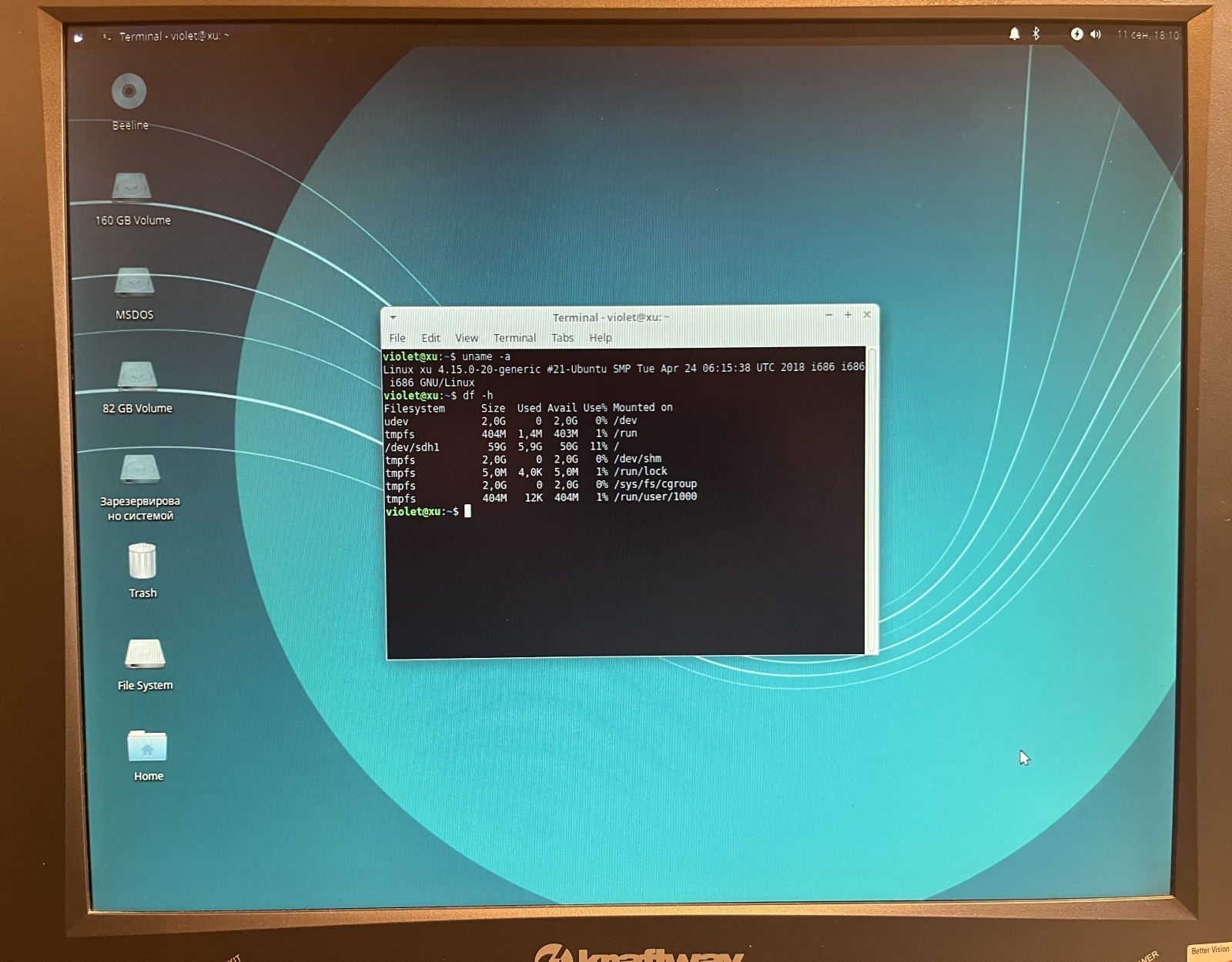Open the Whisker applications menu in the panel

coord(79,37)
